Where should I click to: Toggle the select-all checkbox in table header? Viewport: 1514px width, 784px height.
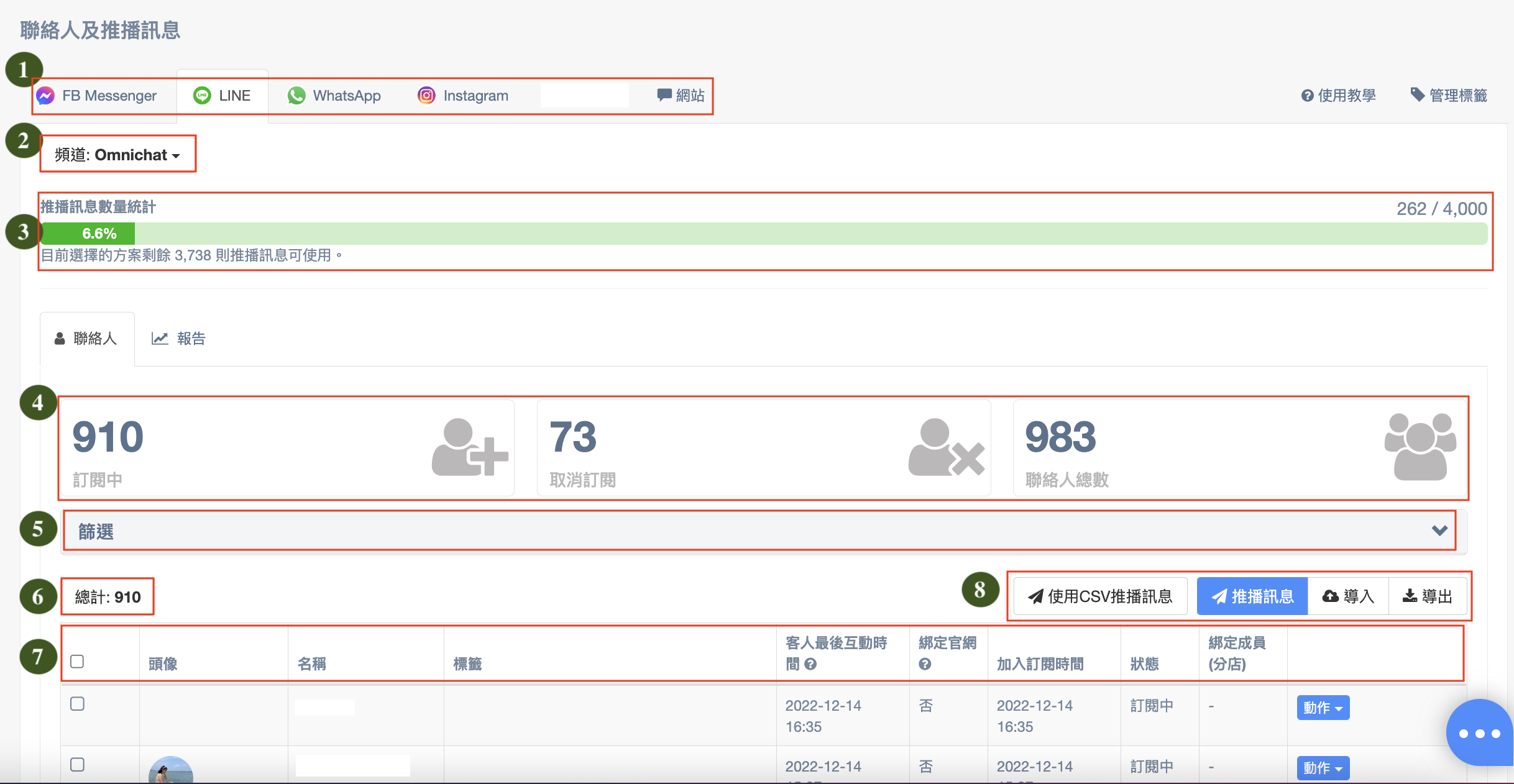(x=77, y=661)
